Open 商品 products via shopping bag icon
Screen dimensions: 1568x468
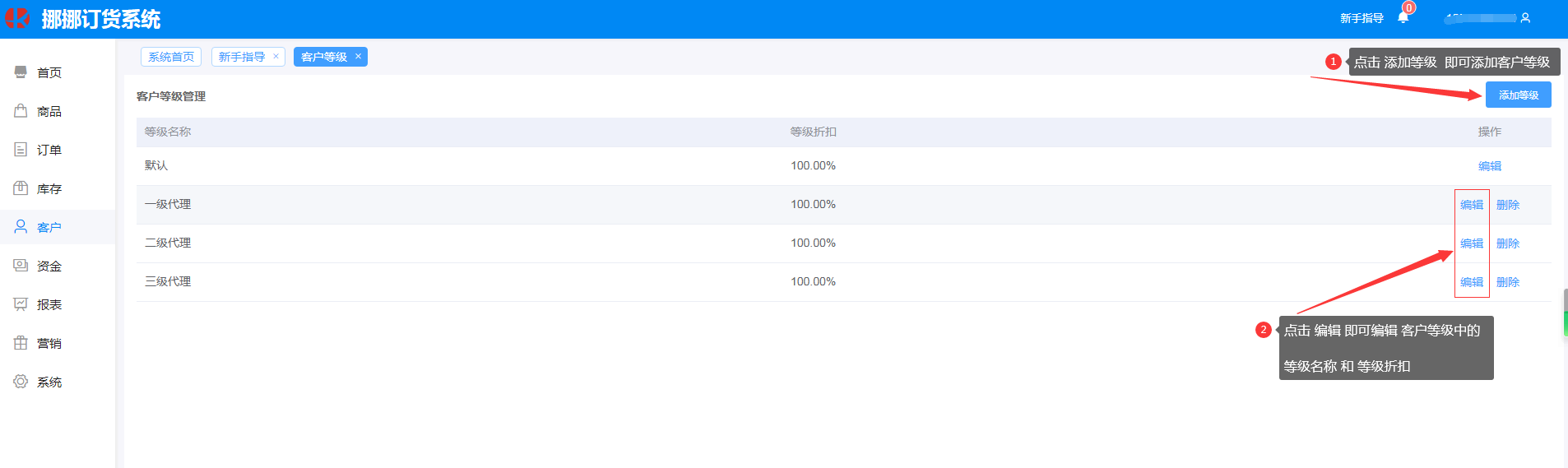click(x=21, y=111)
